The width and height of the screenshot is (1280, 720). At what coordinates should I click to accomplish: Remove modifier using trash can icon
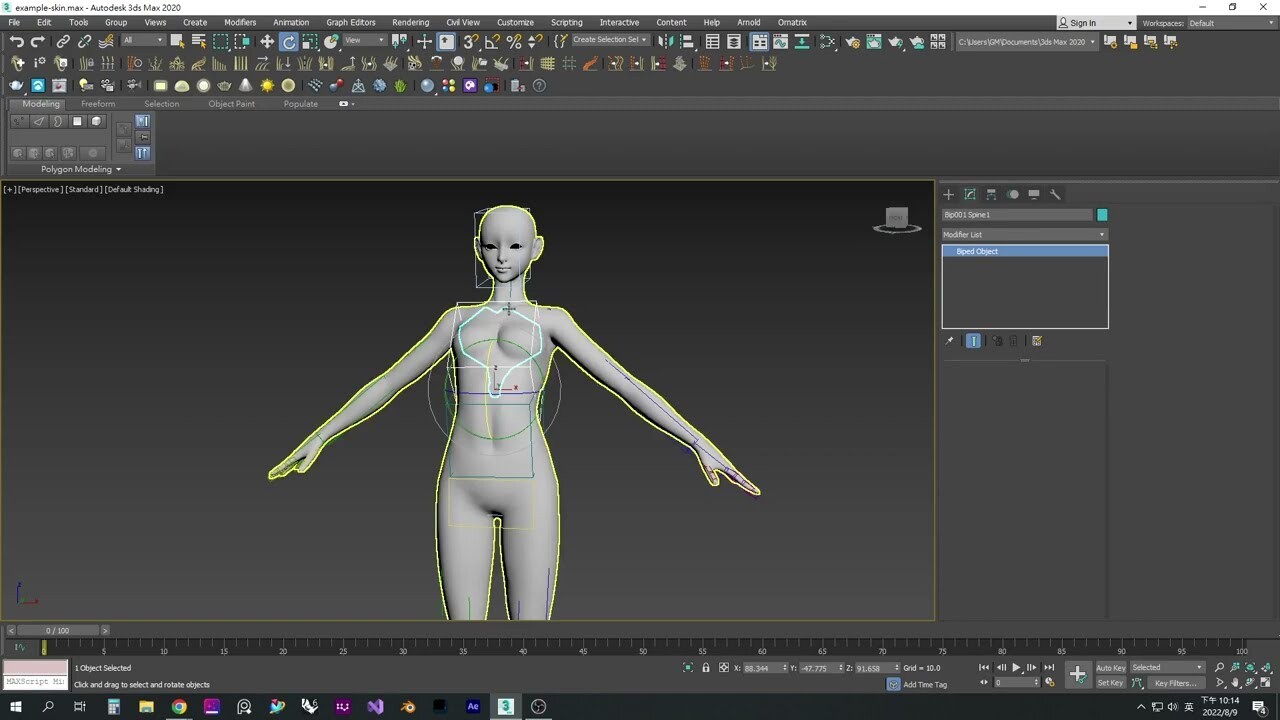[1013, 341]
